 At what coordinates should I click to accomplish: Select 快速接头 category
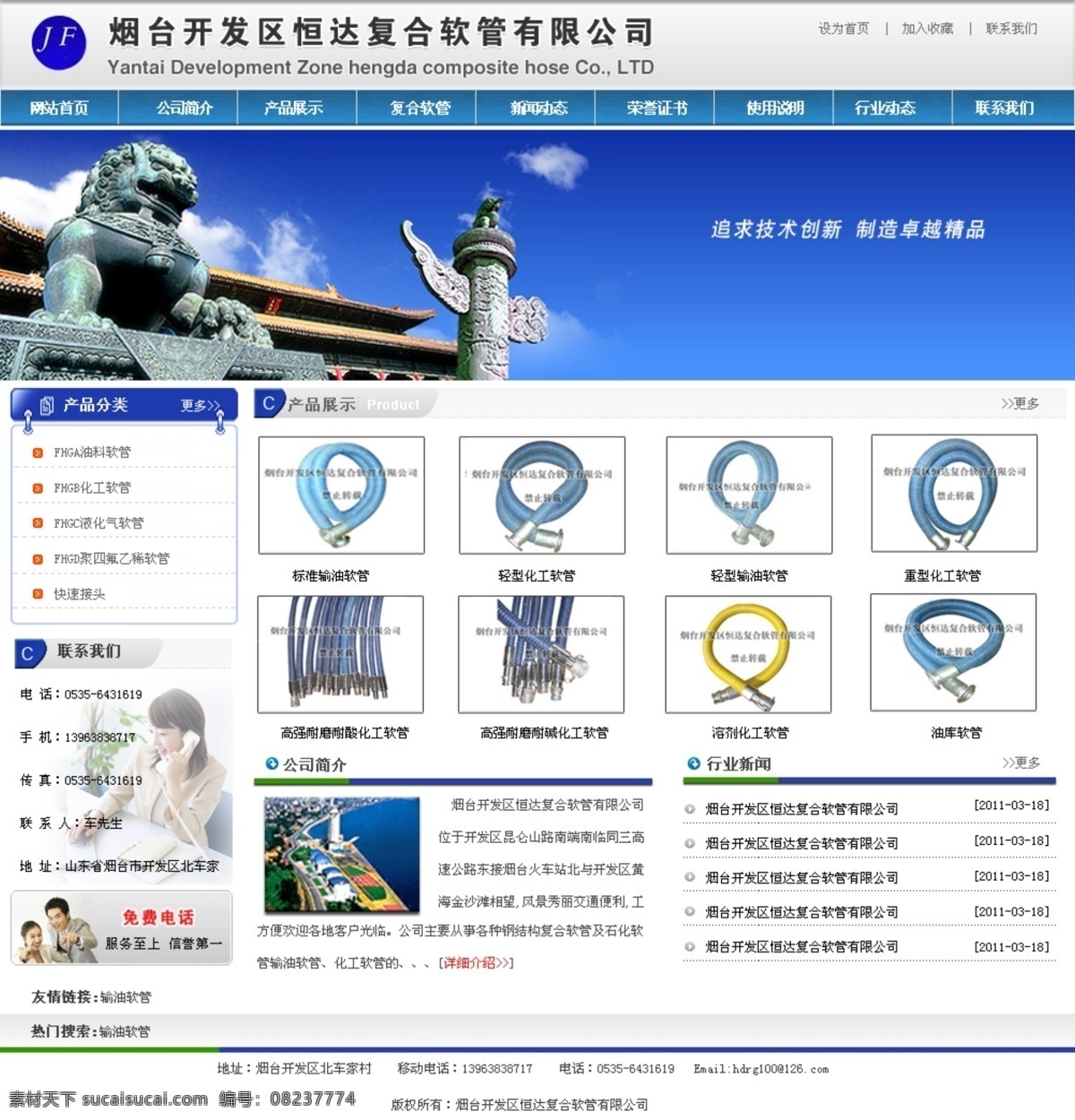(x=79, y=594)
